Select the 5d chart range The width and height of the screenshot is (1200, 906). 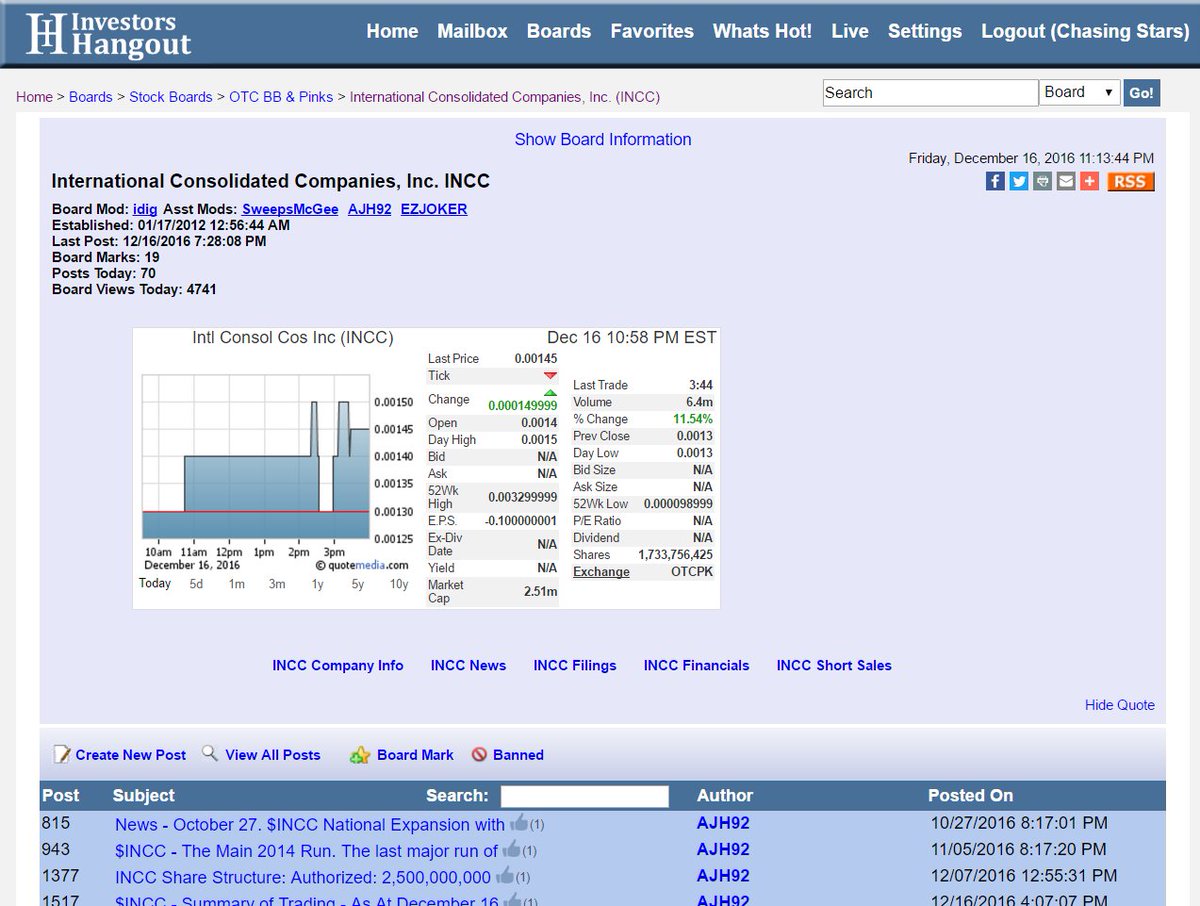(x=196, y=584)
